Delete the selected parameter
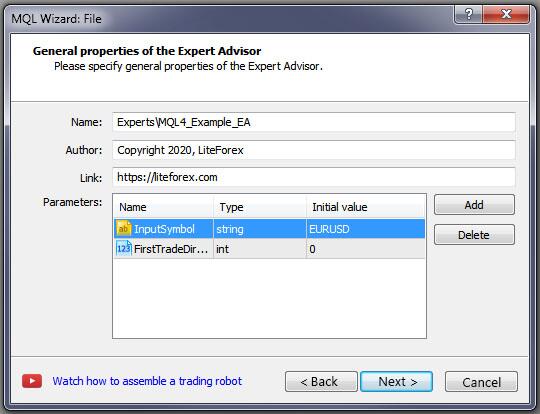Viewport: 540px width, 414px height. [474, 235]
